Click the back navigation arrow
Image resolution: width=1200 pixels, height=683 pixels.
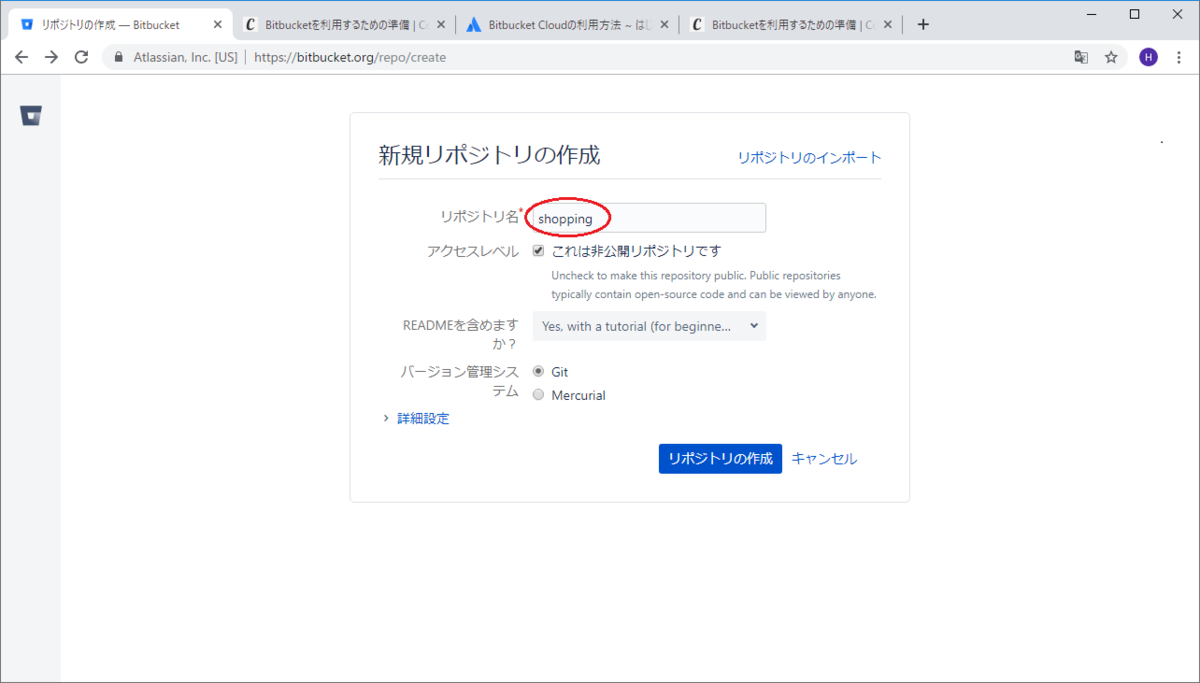tap(21, 57)
